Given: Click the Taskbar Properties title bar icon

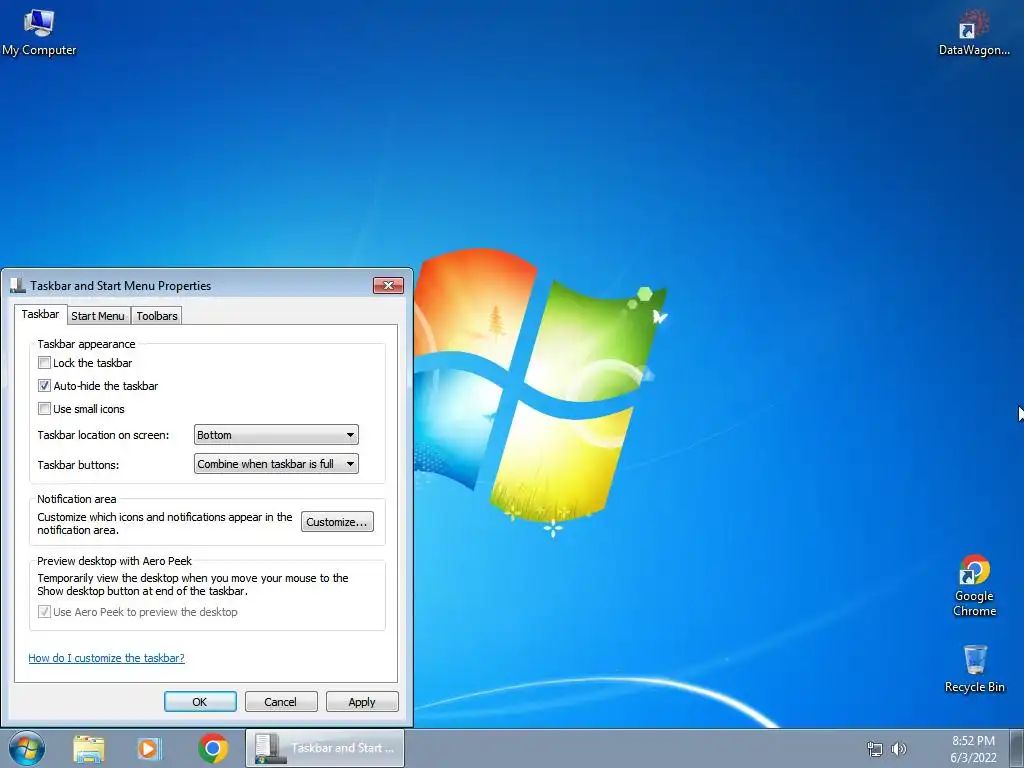Looking at the screenshot, I should (18, 285).
